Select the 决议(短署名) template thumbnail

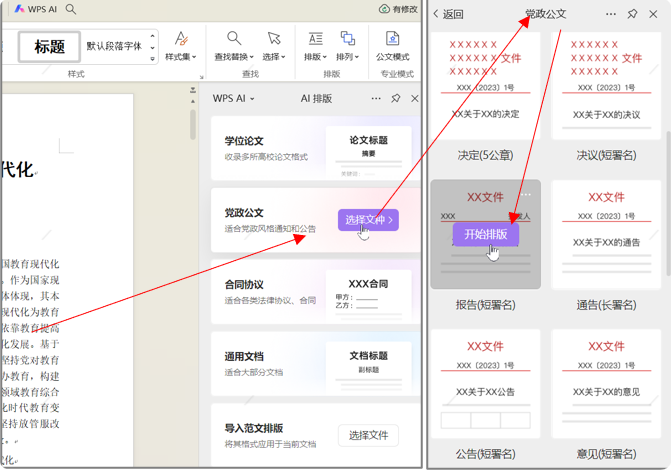click(x=606, y=86)
